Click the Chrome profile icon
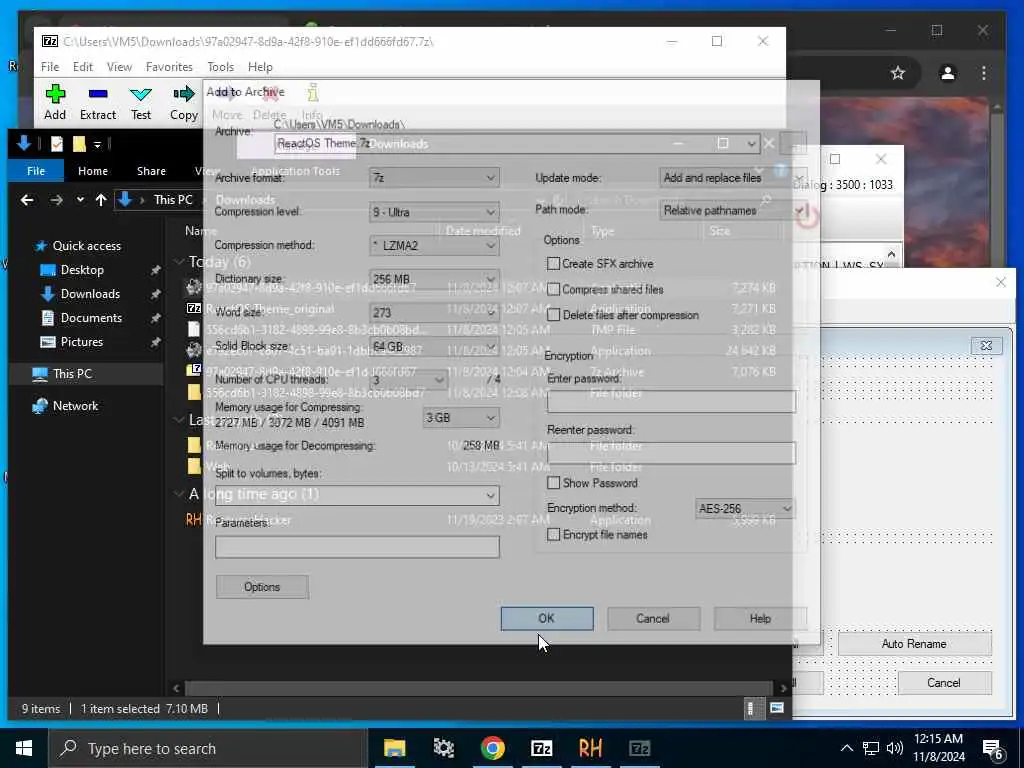The height and width of the screenshot is (768, 1024). click(x=948, y=73)
